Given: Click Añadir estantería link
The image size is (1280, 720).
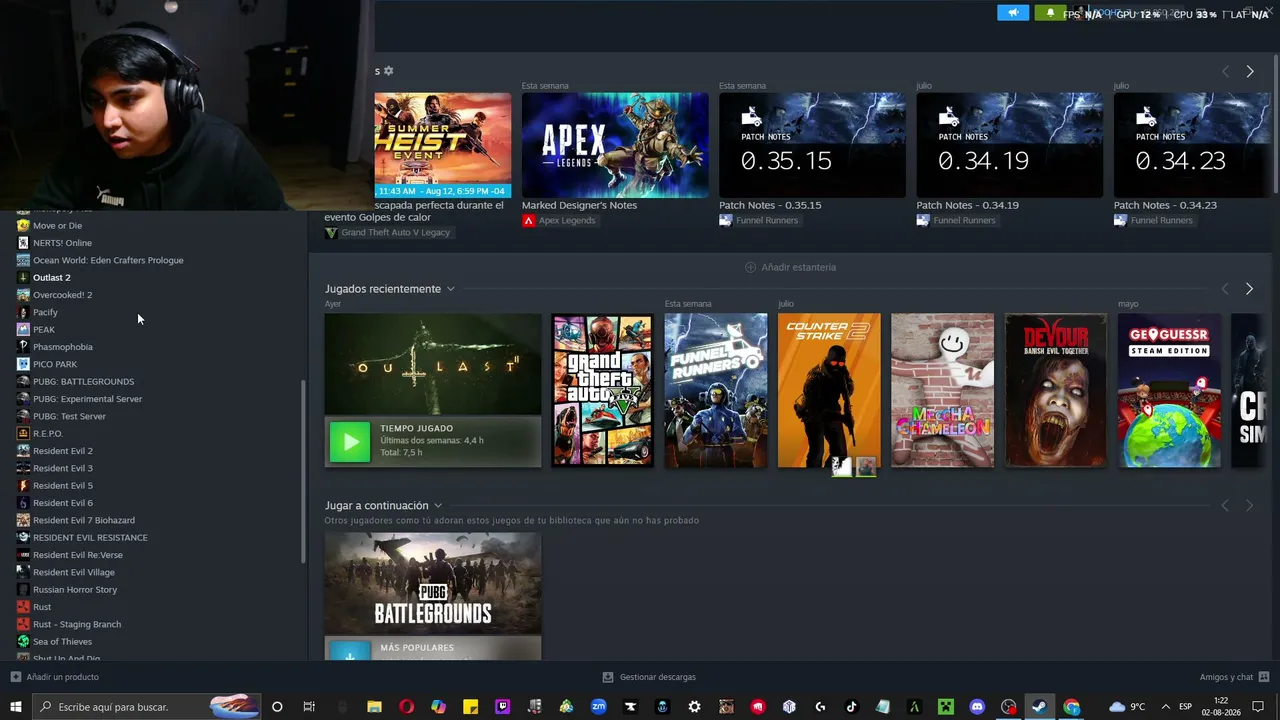Looking at the screenshot, I should pos(798,267).
